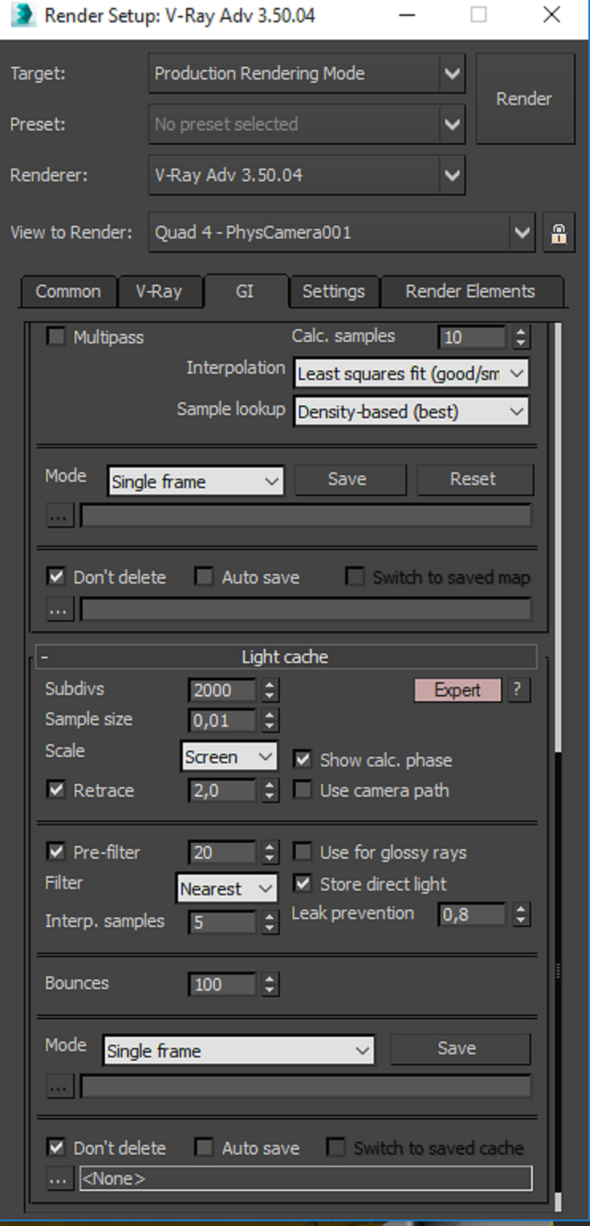Enable the Multipass checkbox
590x1226 pixels.
click(x=57, y=337)
